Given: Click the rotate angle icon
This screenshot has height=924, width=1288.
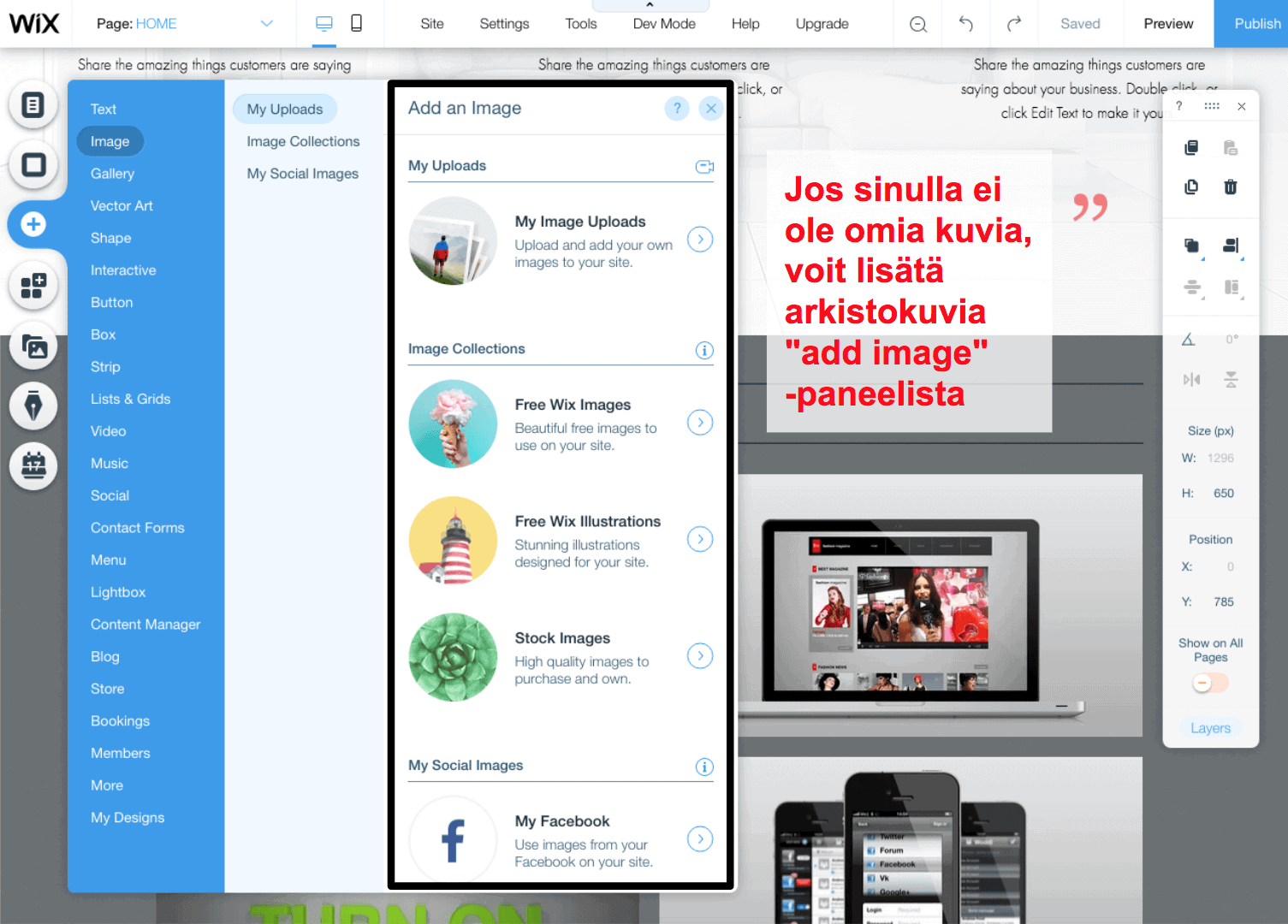Looking at the screenshot, I should click(1188, 340).
